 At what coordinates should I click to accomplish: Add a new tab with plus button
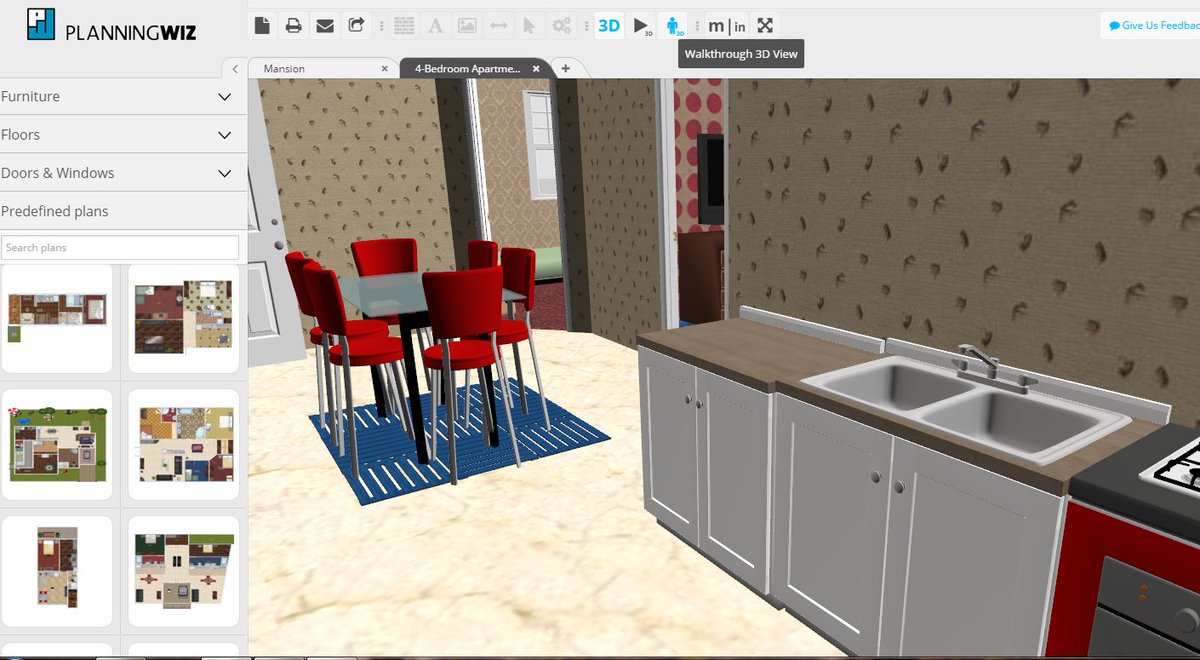pyautogui.click(x=565, y=69)
